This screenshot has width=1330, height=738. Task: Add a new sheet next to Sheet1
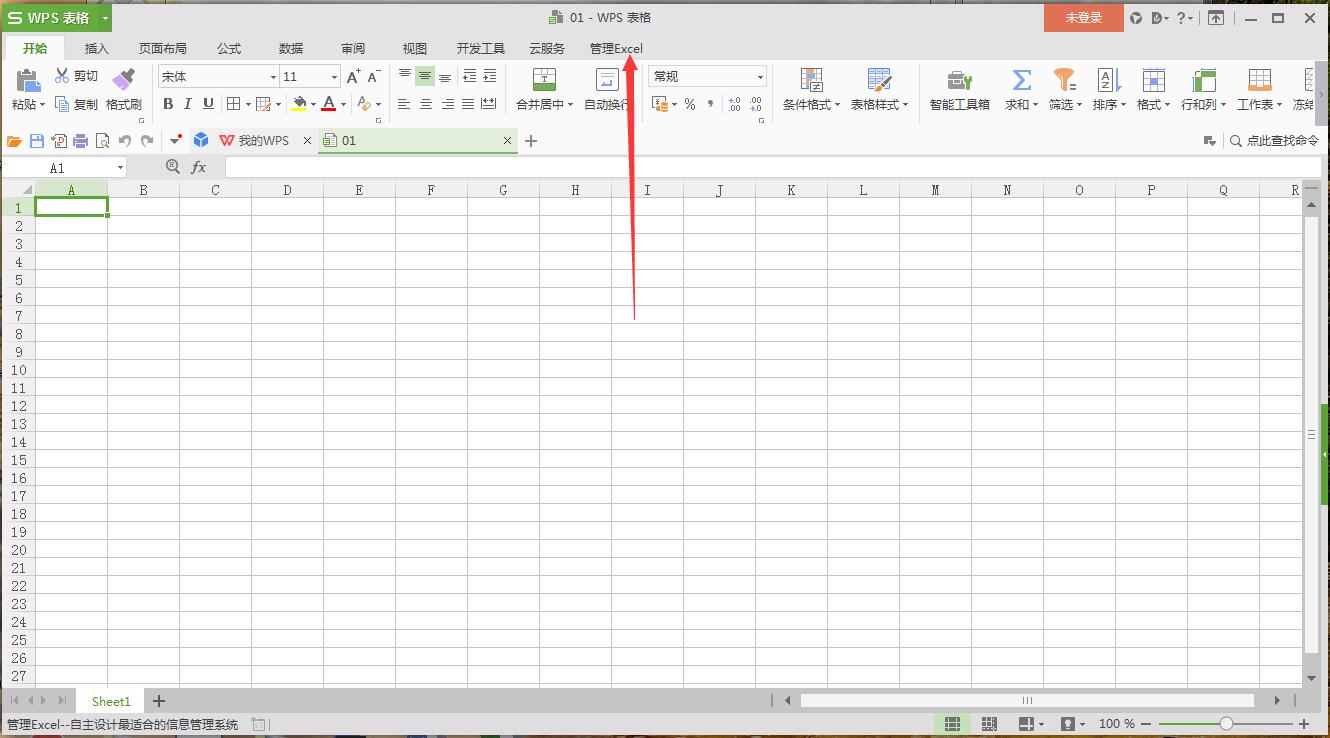pos(158,701)
